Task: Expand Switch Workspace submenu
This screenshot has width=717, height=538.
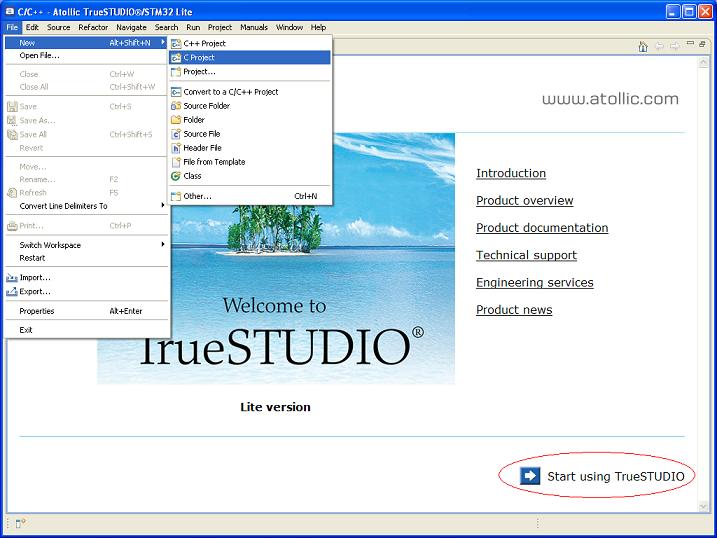Action: (86, 245)
